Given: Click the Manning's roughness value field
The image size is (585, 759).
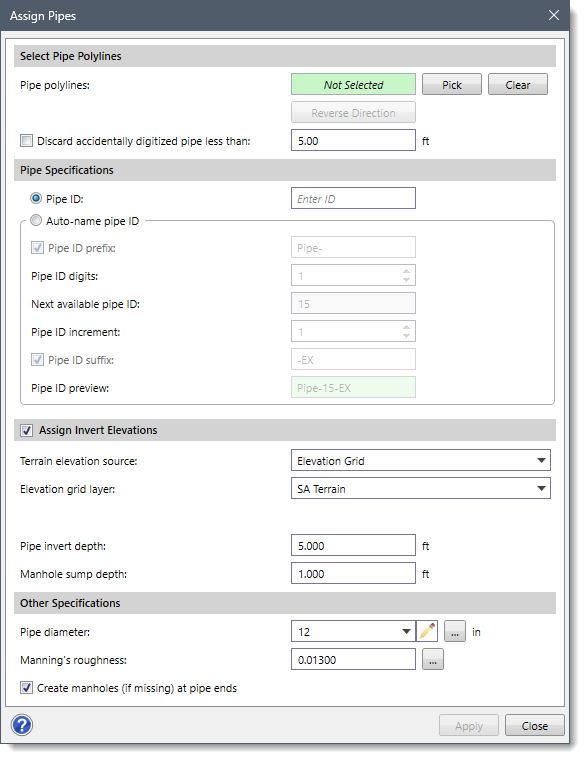Looking at the screenshot, I should coord(353,660).
